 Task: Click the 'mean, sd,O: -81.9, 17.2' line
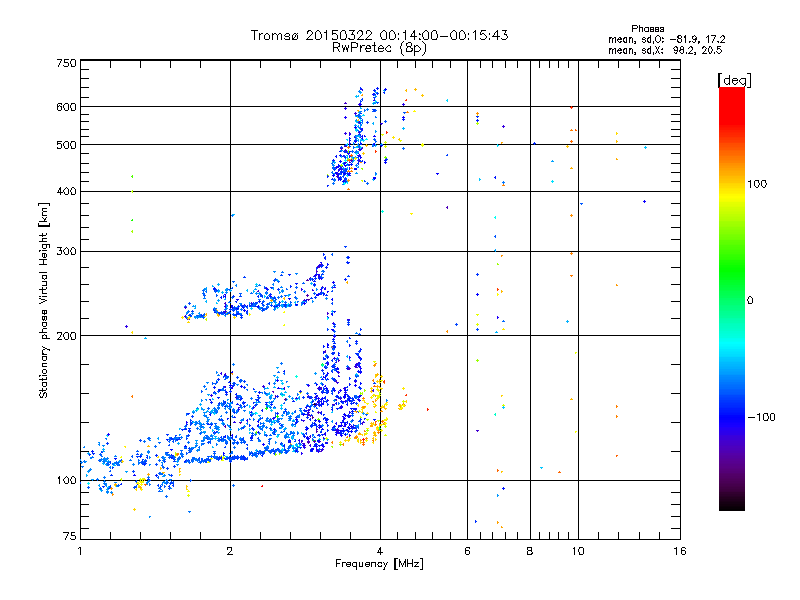pos(666,40)
